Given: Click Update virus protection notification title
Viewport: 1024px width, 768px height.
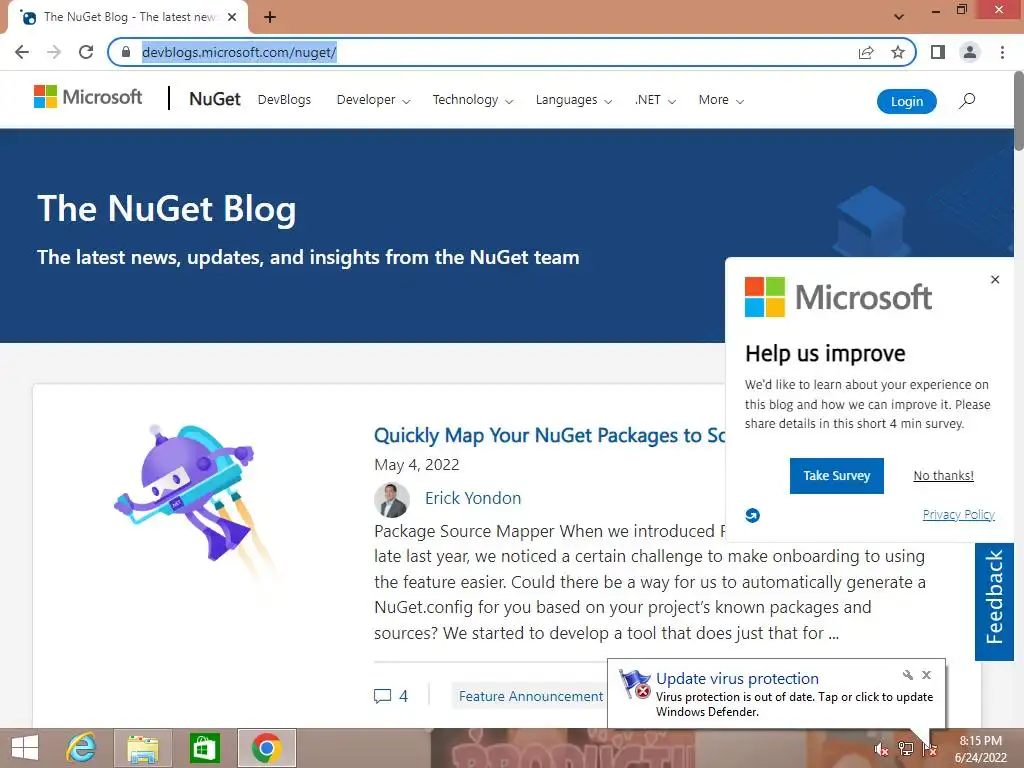Looking at the screenshot, I should coord(737,679).
